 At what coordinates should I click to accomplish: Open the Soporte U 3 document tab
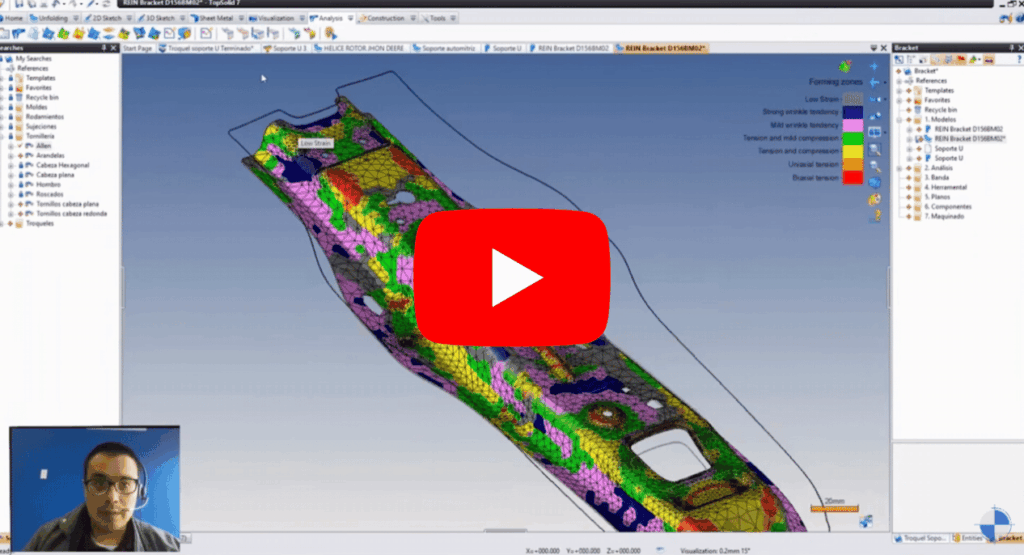pos(285,48)
